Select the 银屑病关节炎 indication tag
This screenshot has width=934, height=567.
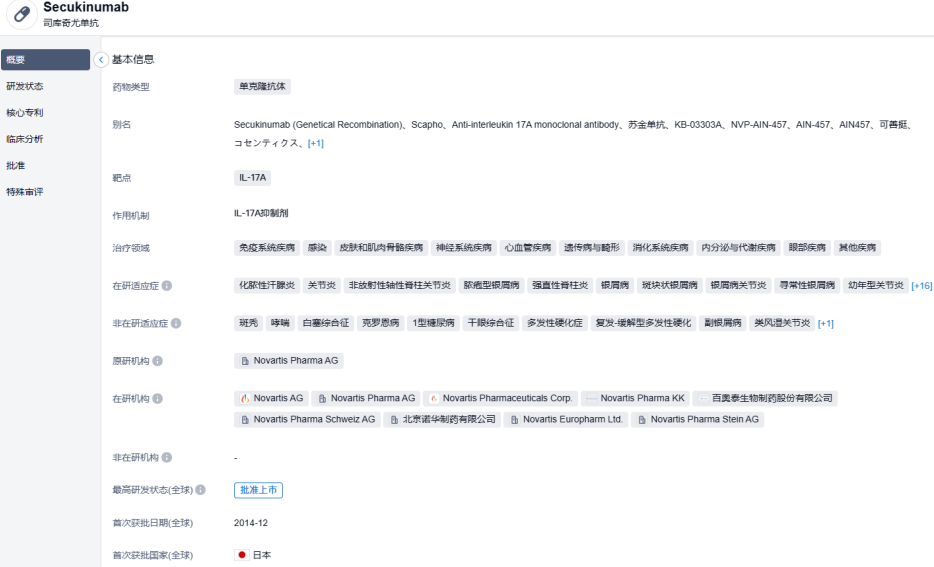(739, 285)
